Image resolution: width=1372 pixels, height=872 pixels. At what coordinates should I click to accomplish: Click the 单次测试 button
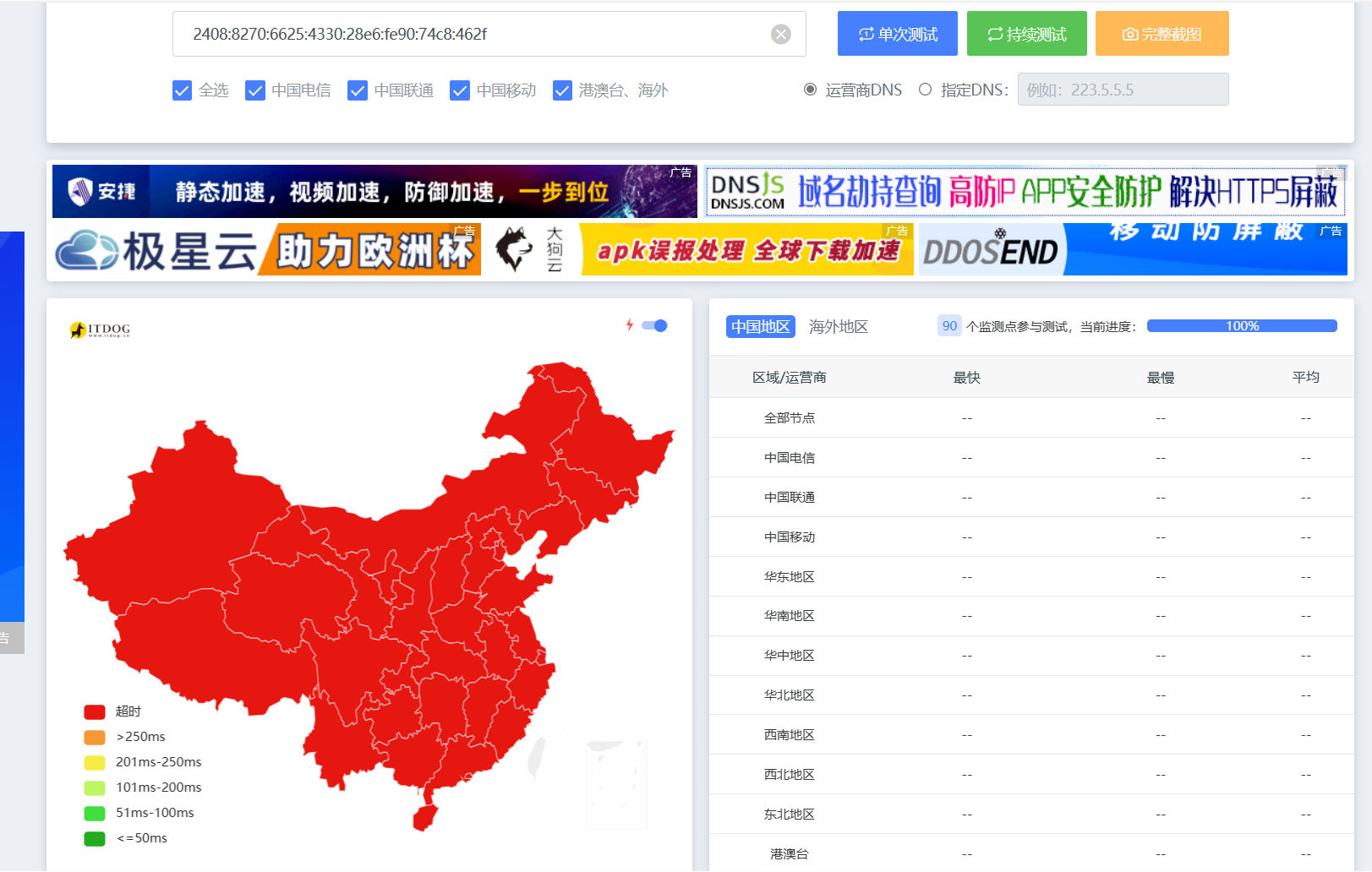(x=898, y=34)
